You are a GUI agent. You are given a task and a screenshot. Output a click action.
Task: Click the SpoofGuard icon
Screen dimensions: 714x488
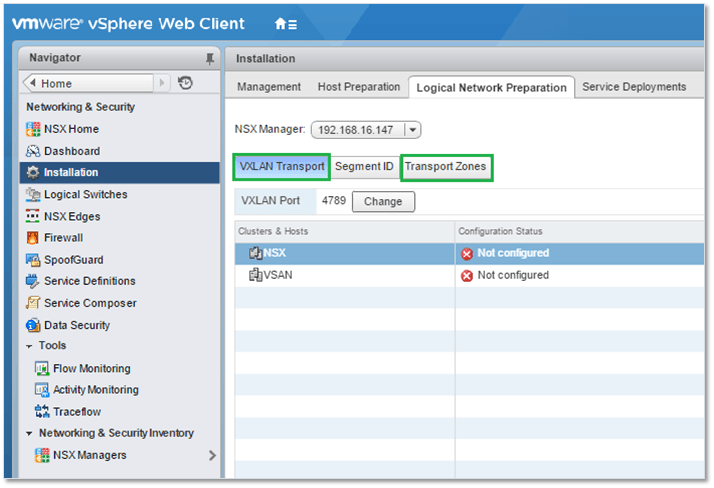click(33, 260)
